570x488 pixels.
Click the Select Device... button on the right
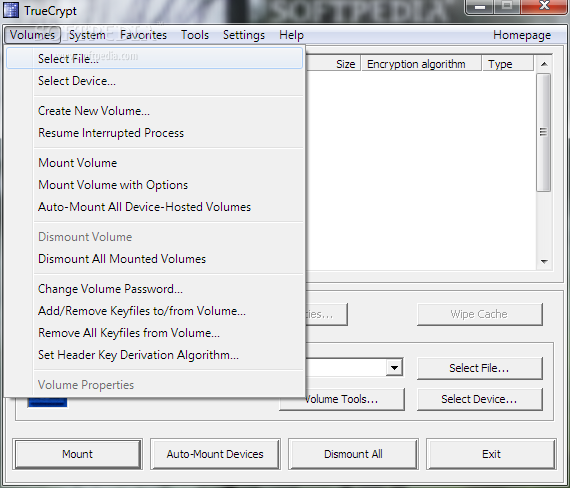click(x=479, y=399)
